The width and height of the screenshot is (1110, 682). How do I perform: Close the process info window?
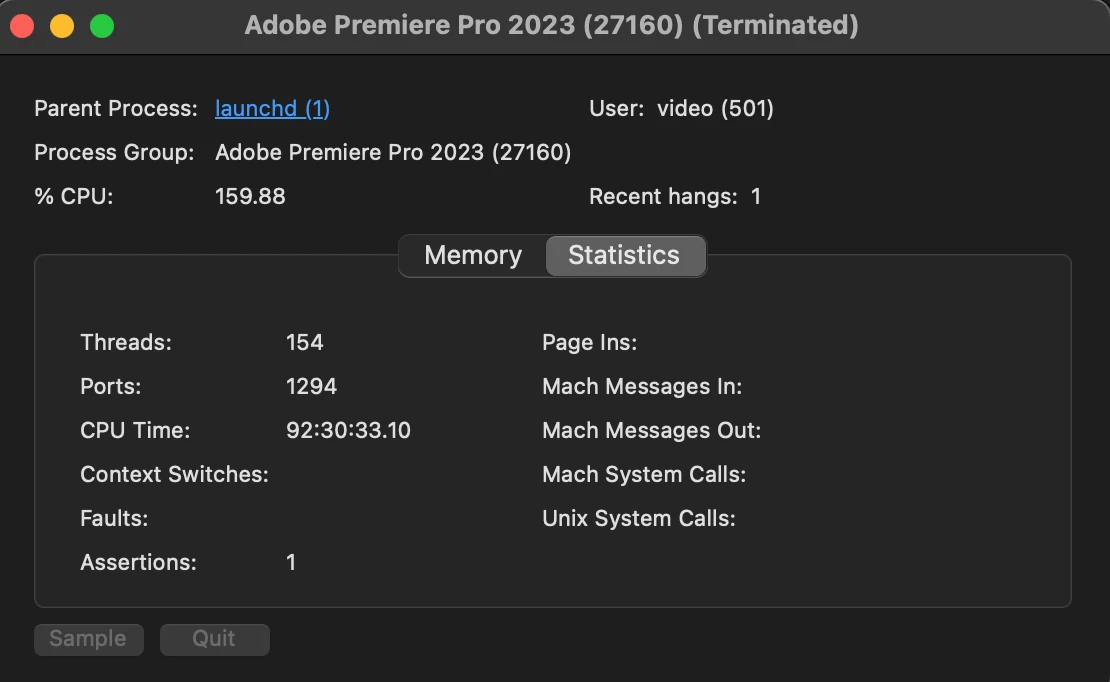(22, 26)
